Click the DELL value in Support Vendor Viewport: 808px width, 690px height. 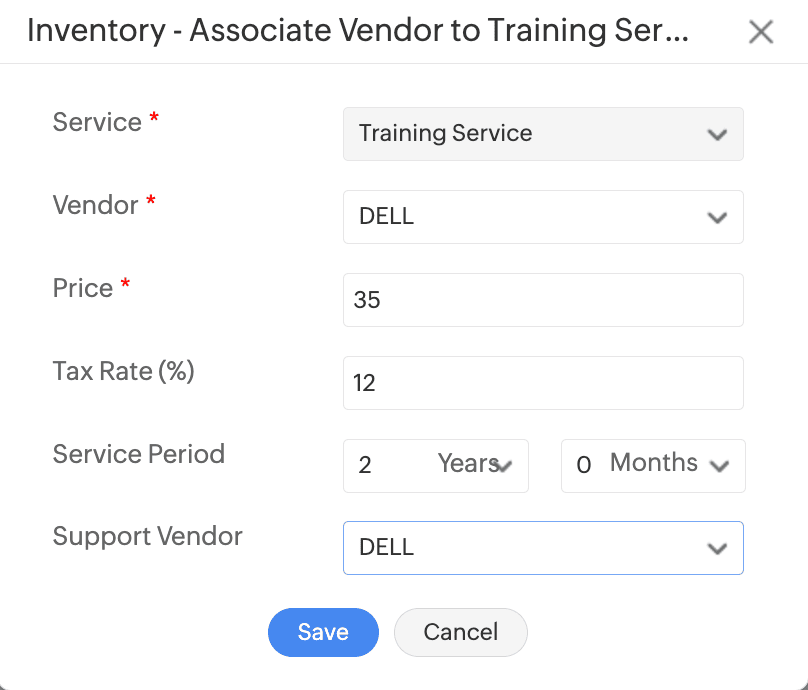coord(386,548)
